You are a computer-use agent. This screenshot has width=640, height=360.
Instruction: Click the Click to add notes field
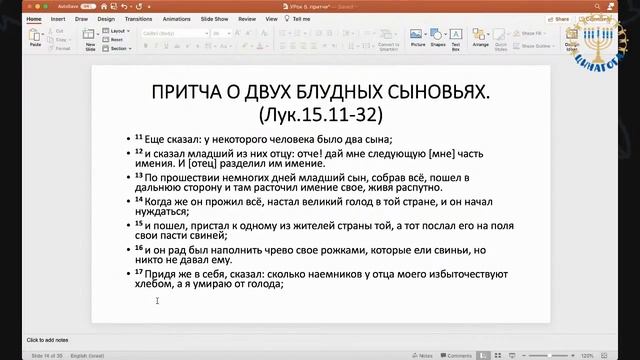coord(47,340)
